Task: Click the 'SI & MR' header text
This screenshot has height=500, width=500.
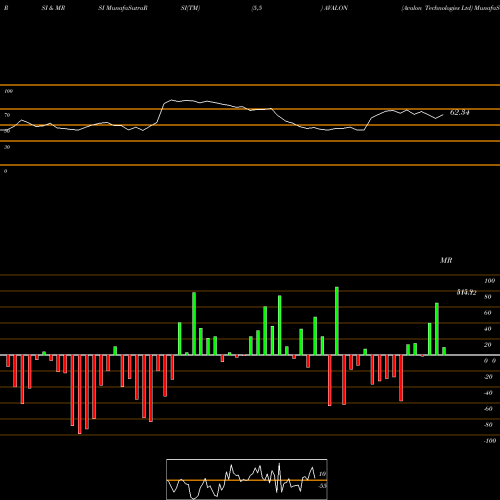Action: 53,8
